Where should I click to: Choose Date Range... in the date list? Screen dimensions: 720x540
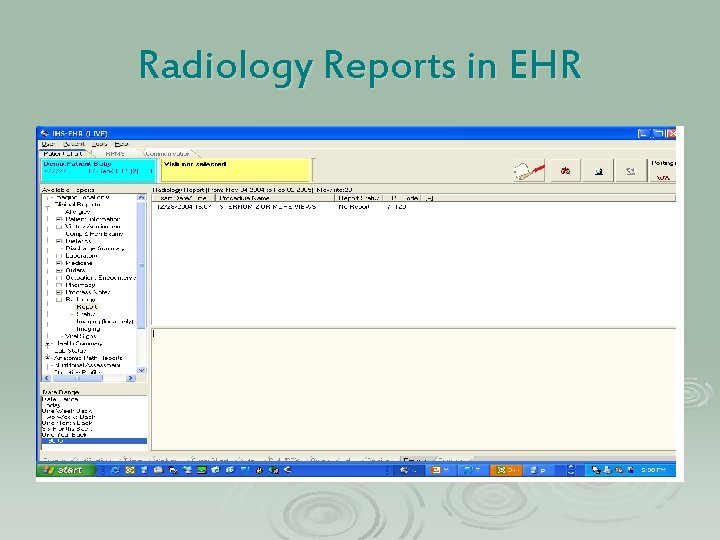coord(60,399)
